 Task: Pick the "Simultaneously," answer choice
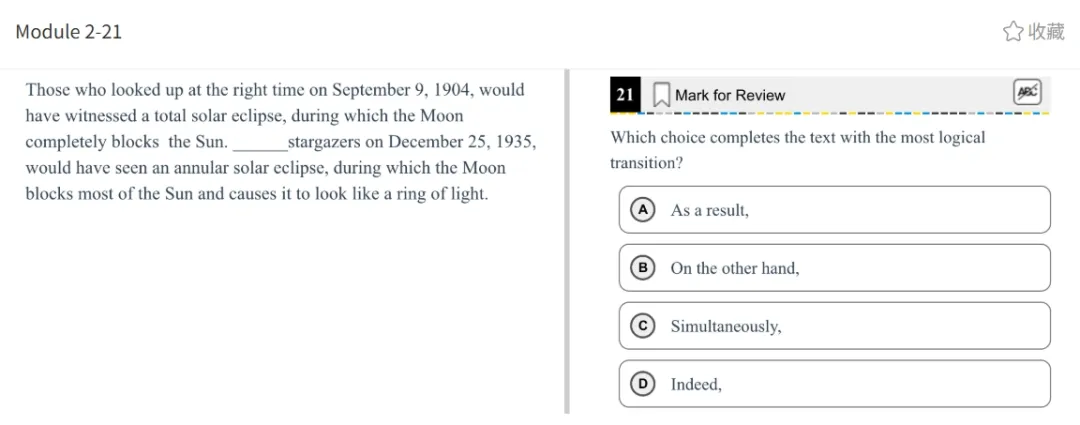(726, 327)
